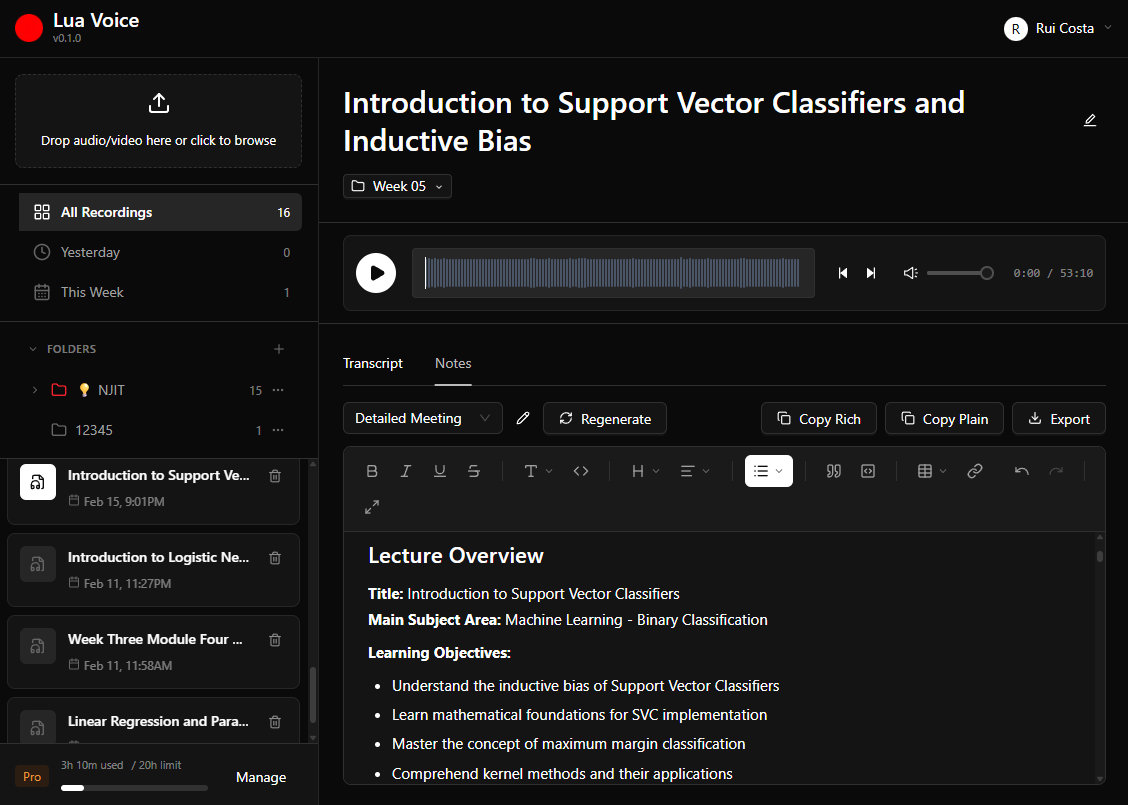Open the Week 05 folder dropdown
1128x805 pixels.
pyautogui.click(x=397, y=186)
